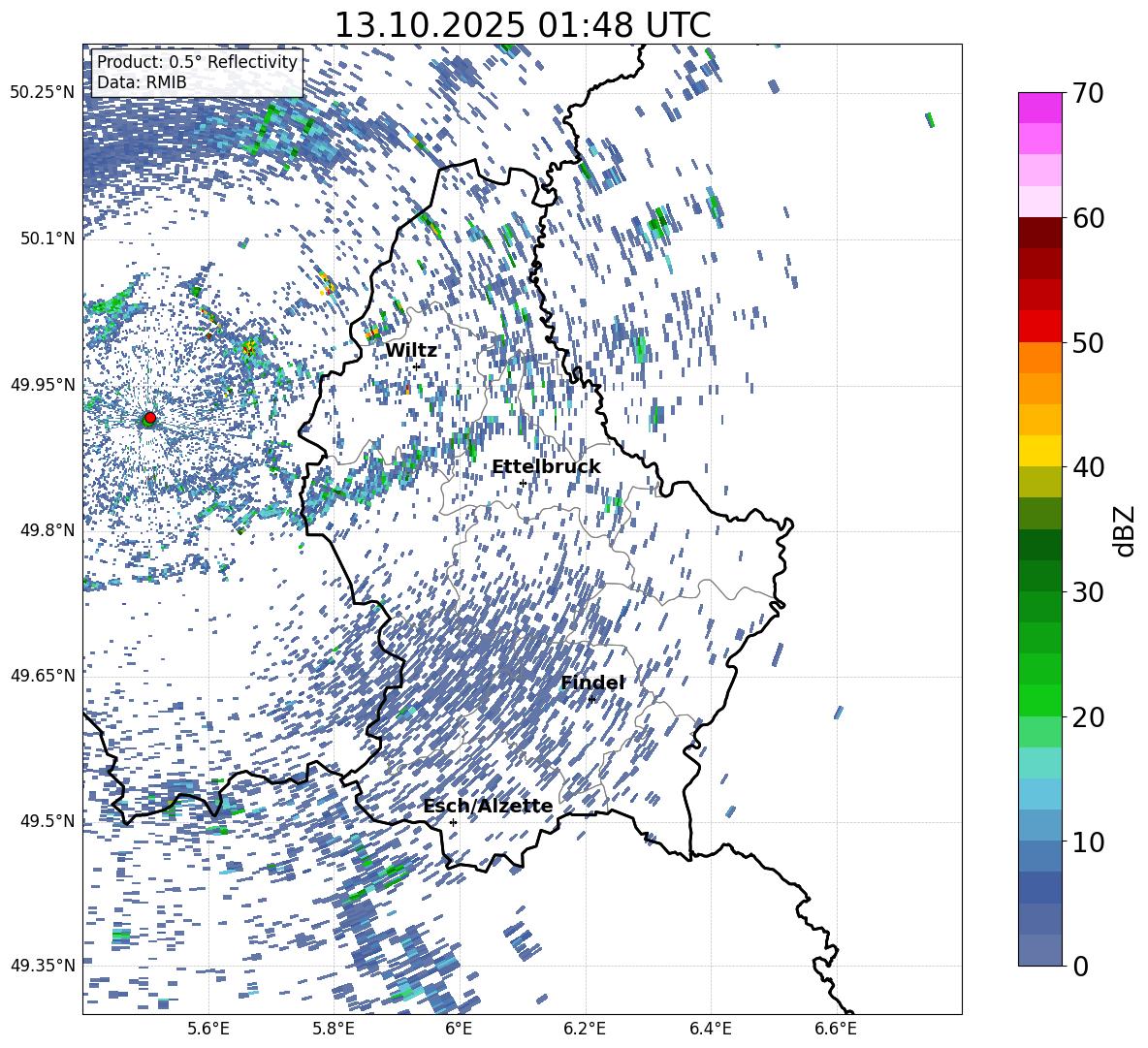Click the 30 tick on colorbar
Screen dimensions: 1148x1048
pos(1089,592)
